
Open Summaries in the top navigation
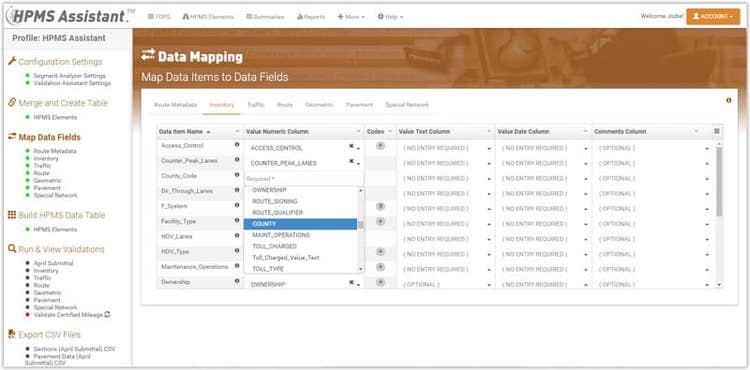265,17
